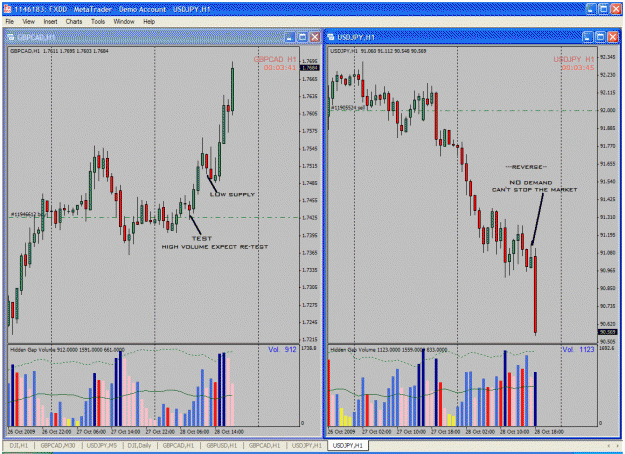Viewport: 625px width, 454px height.
Task: Click the 'NO DEMAND' annotation text
Action: coord(531,183)
